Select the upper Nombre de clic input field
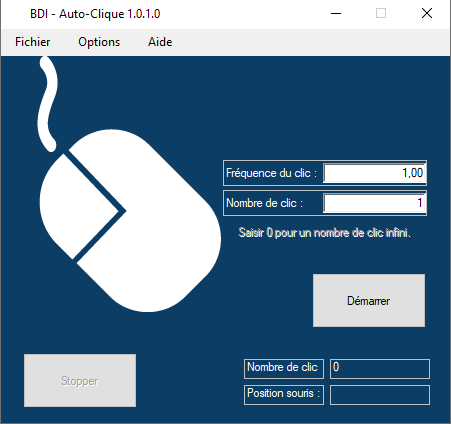Viewport: 451px width, 424px height. click(374, 203)
